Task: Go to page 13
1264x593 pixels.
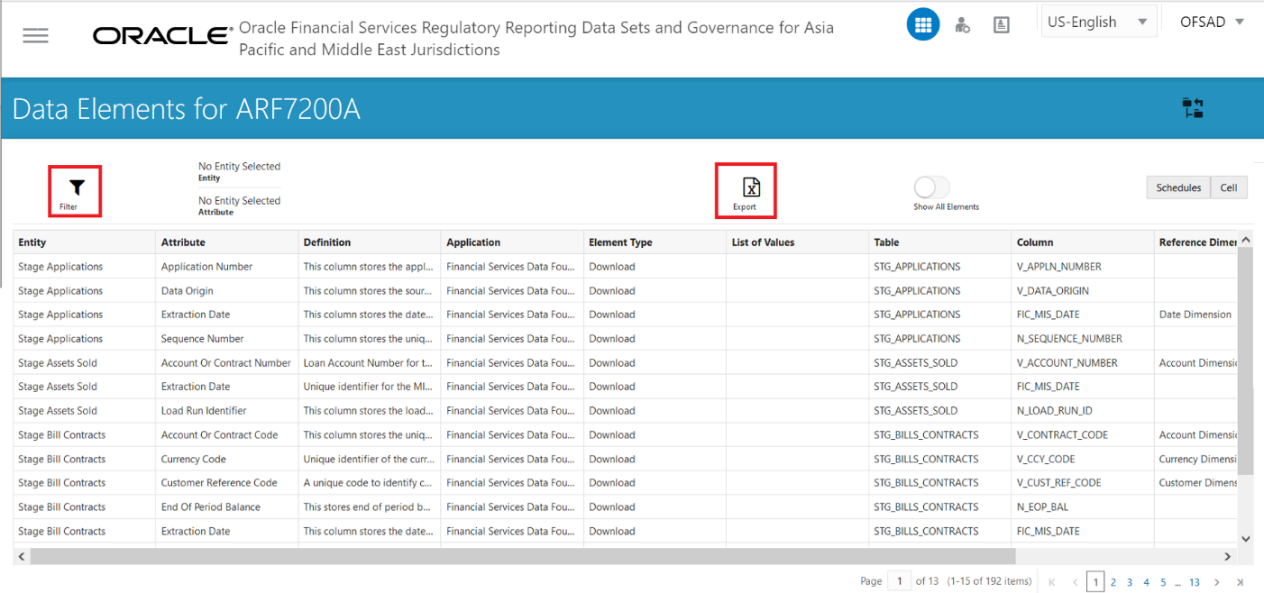Action: [x=1194, y=582]
